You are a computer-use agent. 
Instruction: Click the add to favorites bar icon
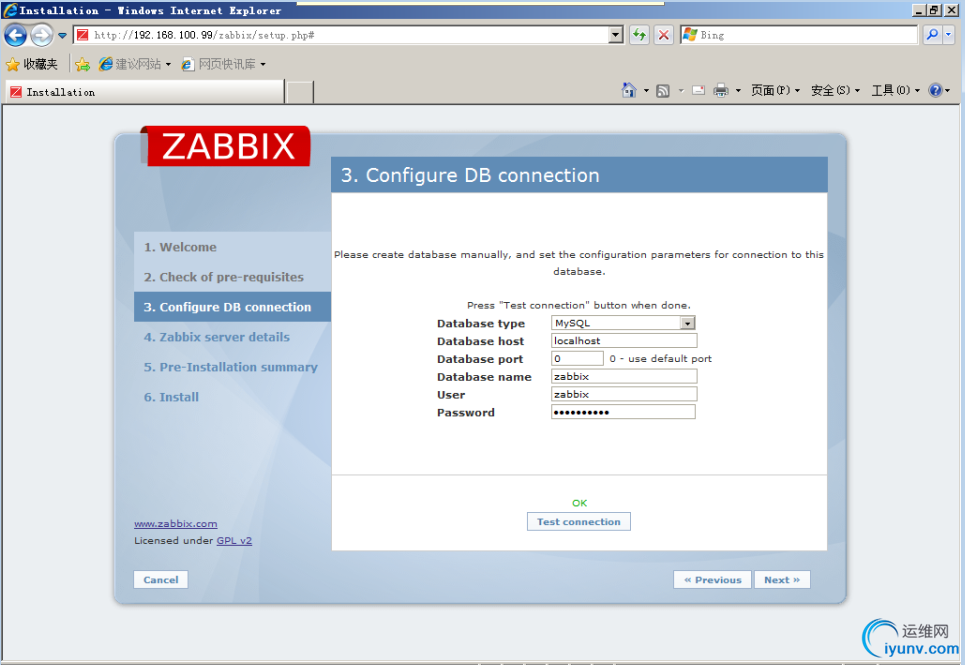[x=82, y=64]
